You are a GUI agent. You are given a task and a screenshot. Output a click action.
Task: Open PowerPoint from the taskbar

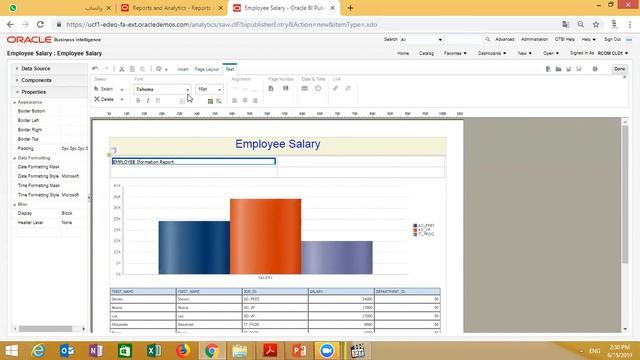(299, 351)
